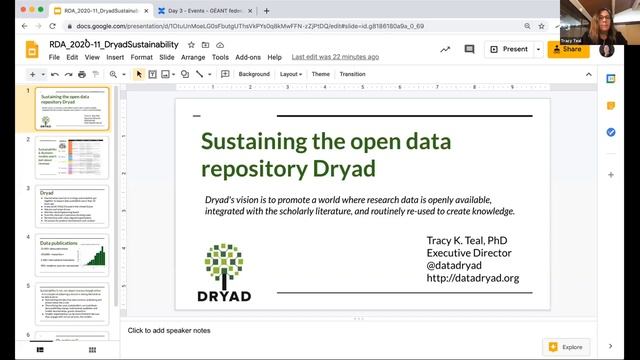Undo the last action
This screenshot has height=360, width=640.
[55, 74]
